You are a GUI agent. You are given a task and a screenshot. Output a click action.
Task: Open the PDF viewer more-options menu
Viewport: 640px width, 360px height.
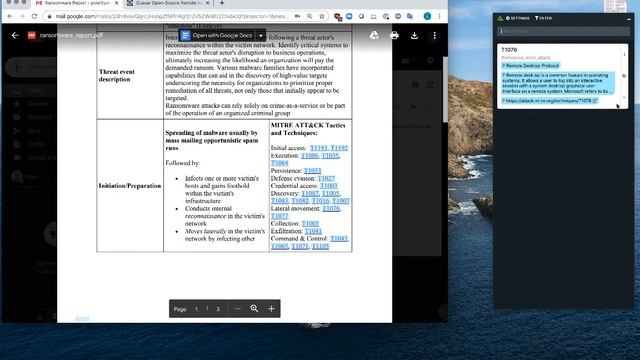coord(434,36)
